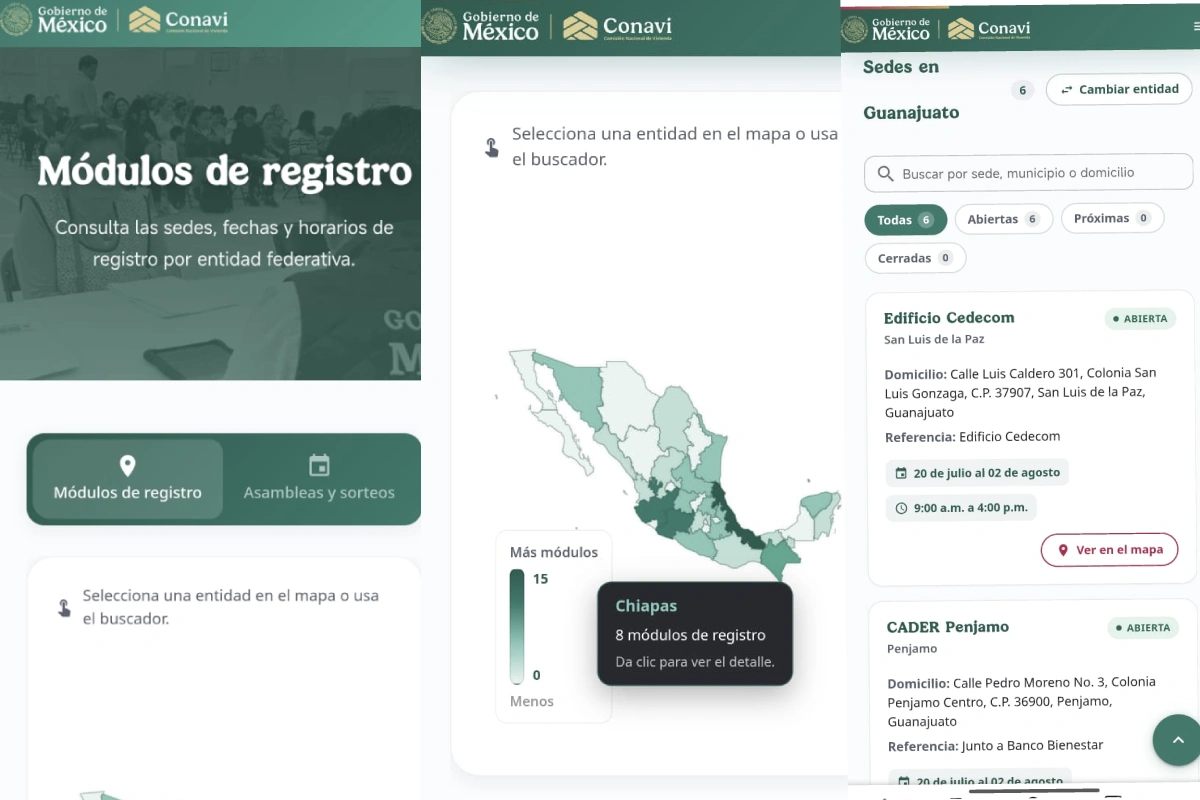Click the clock hours chip 9:00 a.m. a 4:00 p.m.
This screenshot has width=1200, height=800.
point(961,508)
